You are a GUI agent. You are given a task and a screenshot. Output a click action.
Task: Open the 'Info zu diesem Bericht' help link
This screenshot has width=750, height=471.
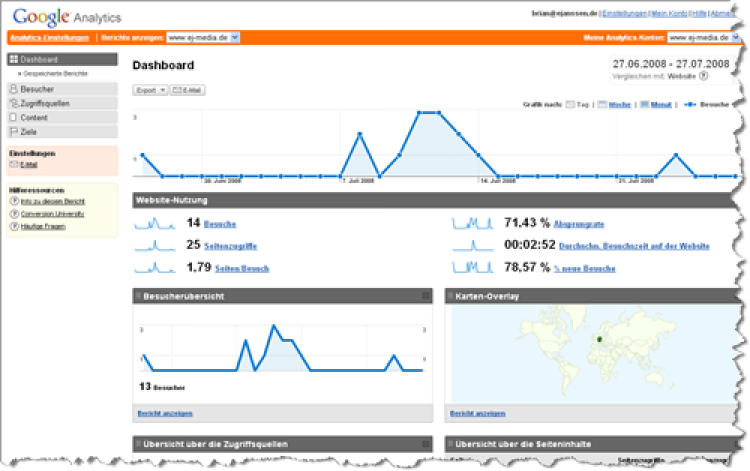(x=52, y=201)
